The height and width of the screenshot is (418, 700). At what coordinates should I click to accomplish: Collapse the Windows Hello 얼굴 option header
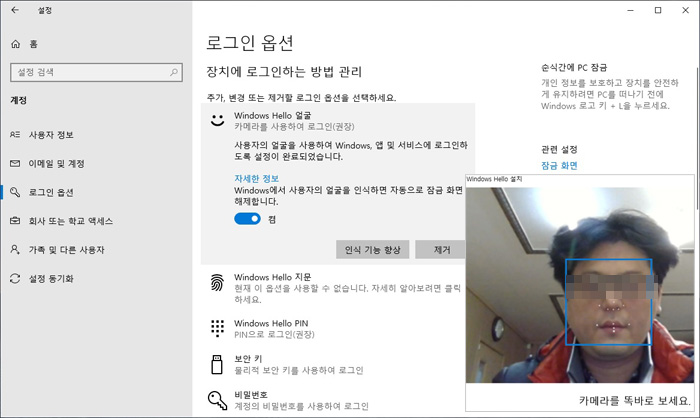click(x=338, y=121)
